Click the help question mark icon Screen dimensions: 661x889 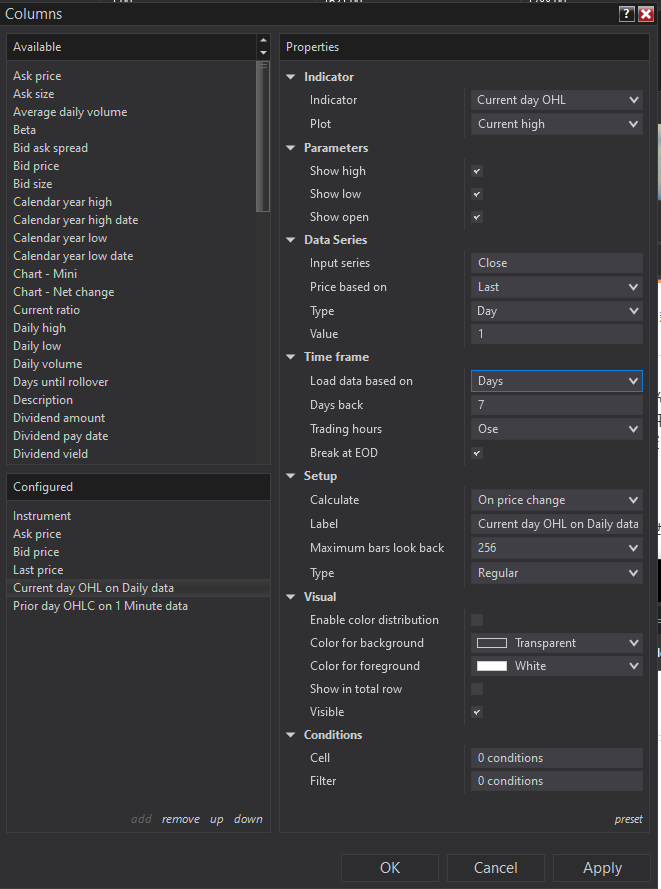[627, 14]
